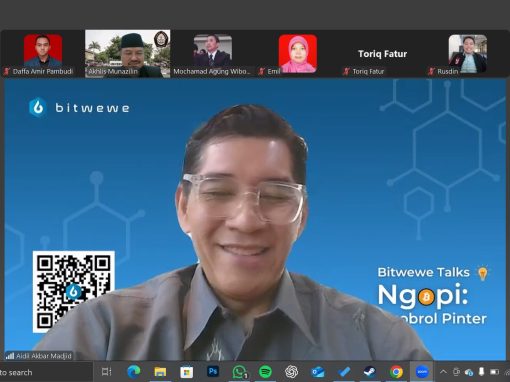Image resolution: width=510 pixels, height=382 pixels.
Task: Click the active Zoom taskbar icon
Action: click(x=422, y=372)
